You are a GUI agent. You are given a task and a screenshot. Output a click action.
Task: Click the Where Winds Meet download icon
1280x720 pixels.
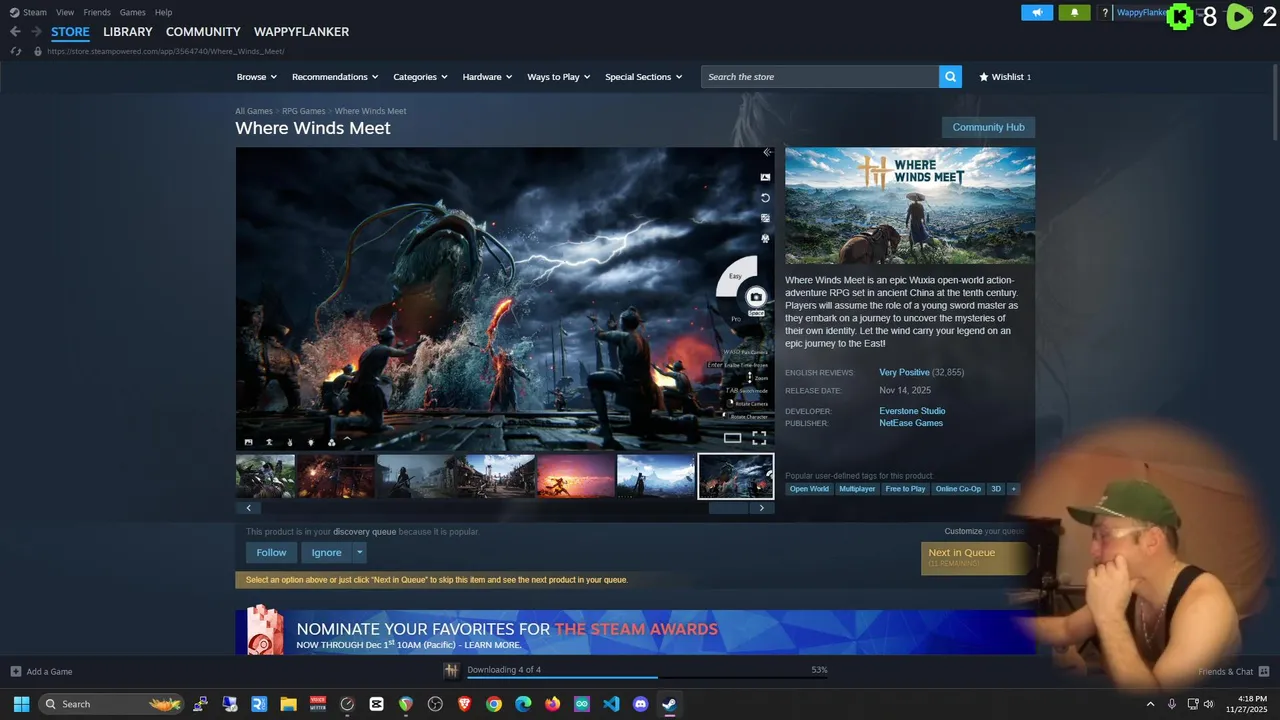pos(452,670)
